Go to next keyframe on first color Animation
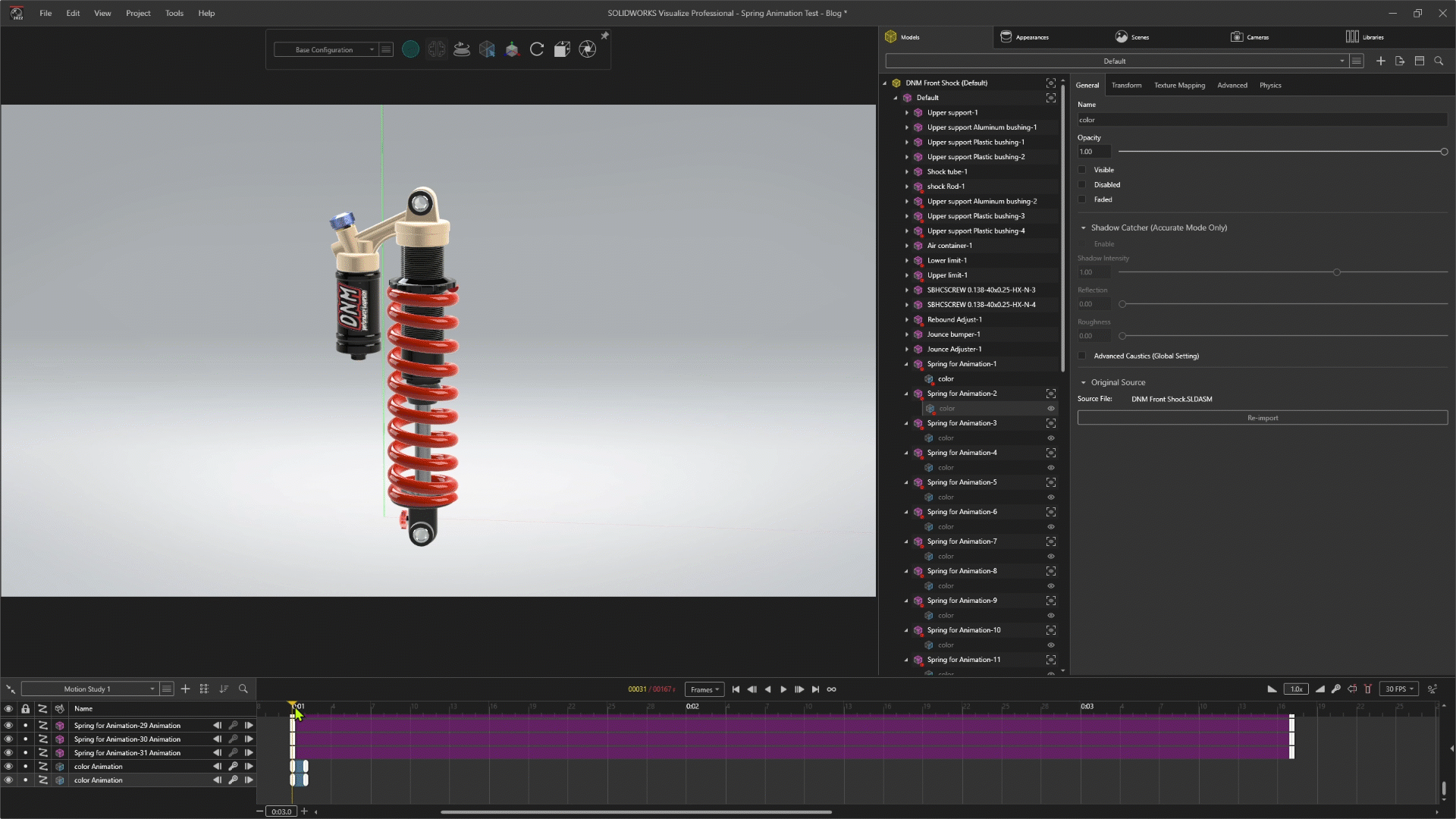Screen dimensions: 1456x819 coord(249,766)
